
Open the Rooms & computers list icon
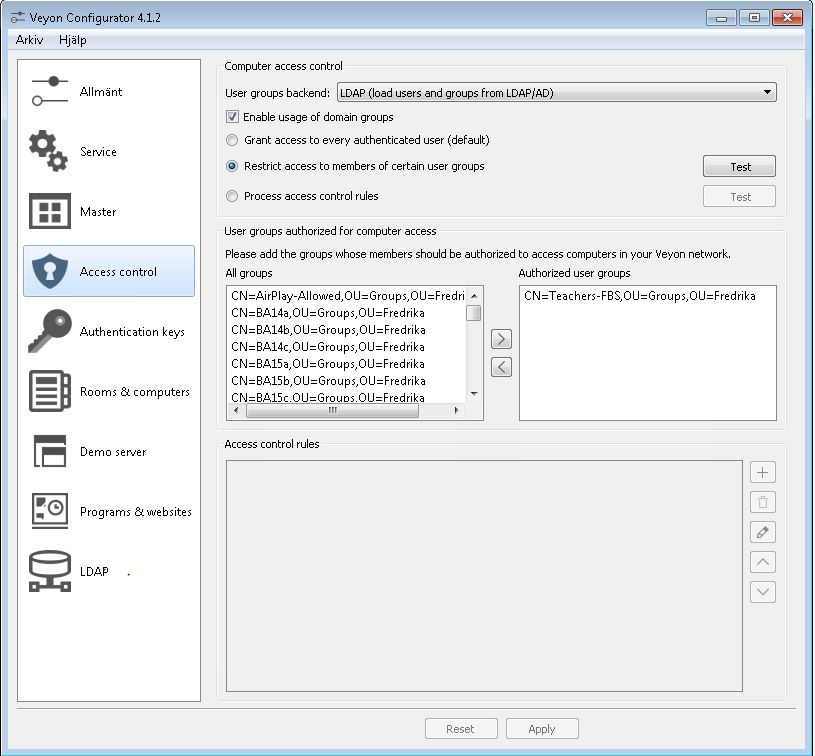tap(49, 391)
